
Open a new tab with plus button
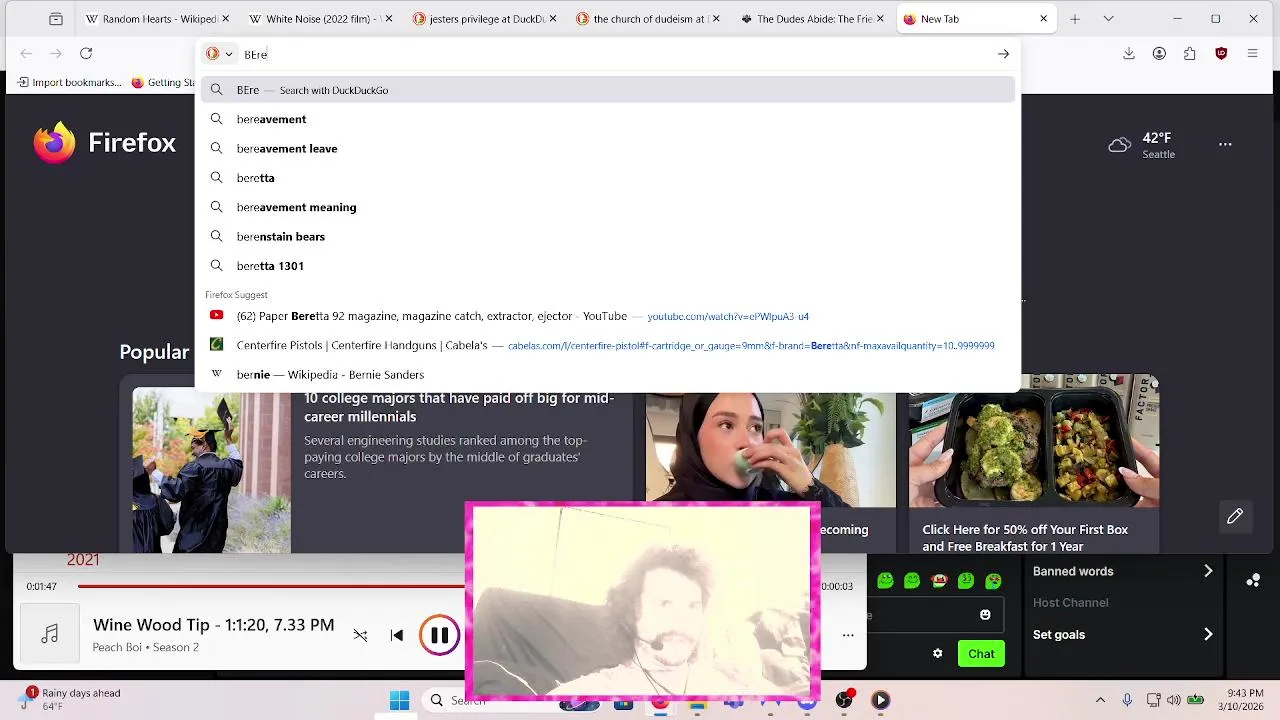[x=1075, y=19]
